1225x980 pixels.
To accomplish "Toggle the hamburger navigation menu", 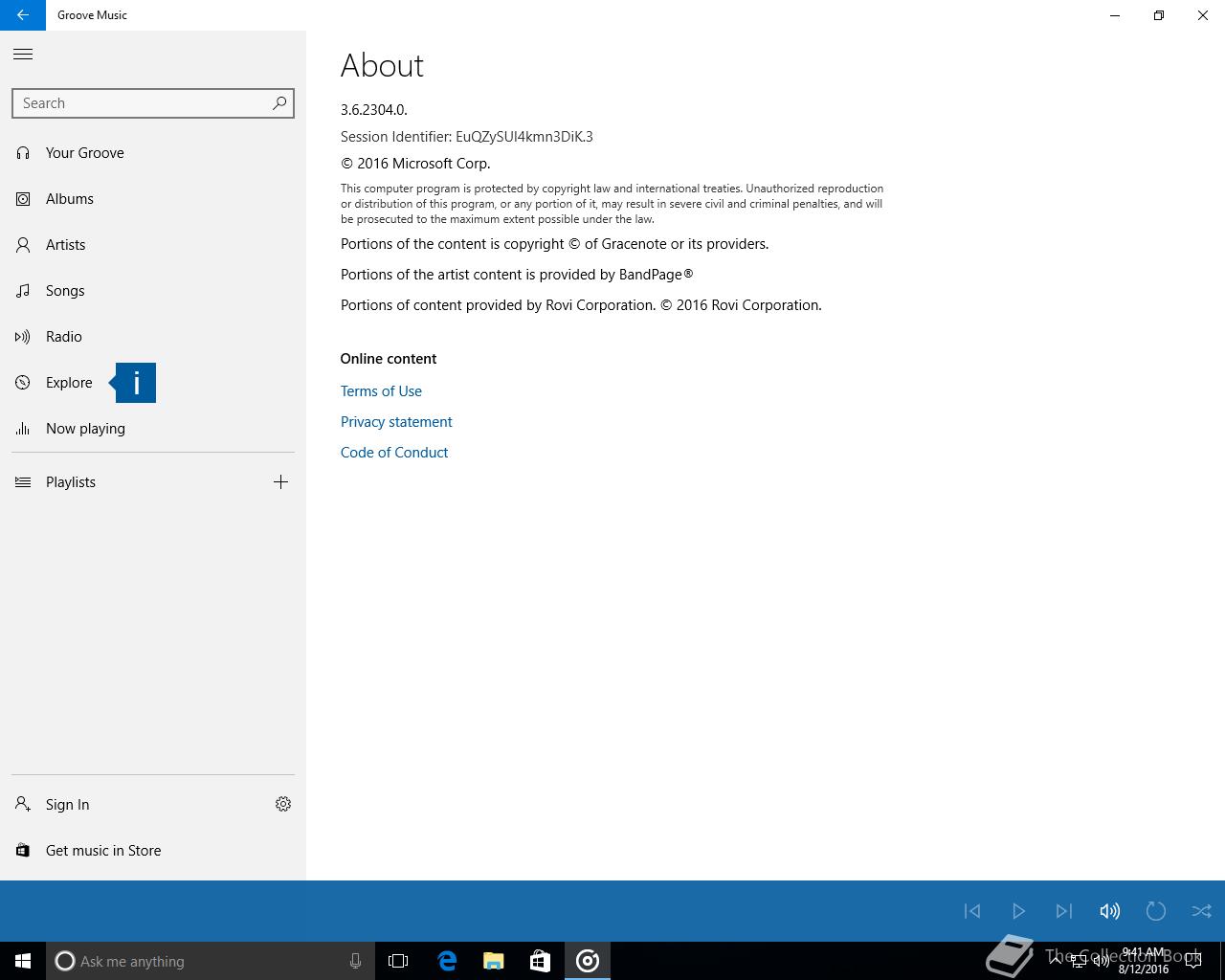I will (x=23, y=55).
